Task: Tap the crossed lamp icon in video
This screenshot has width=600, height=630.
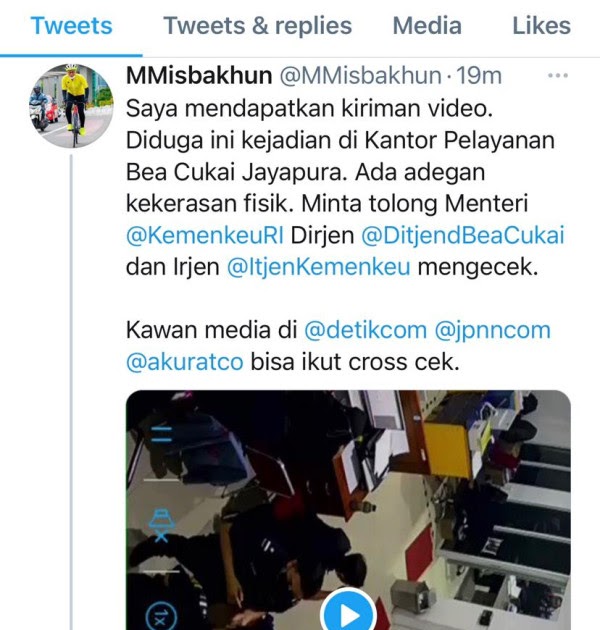Action: 162,526
